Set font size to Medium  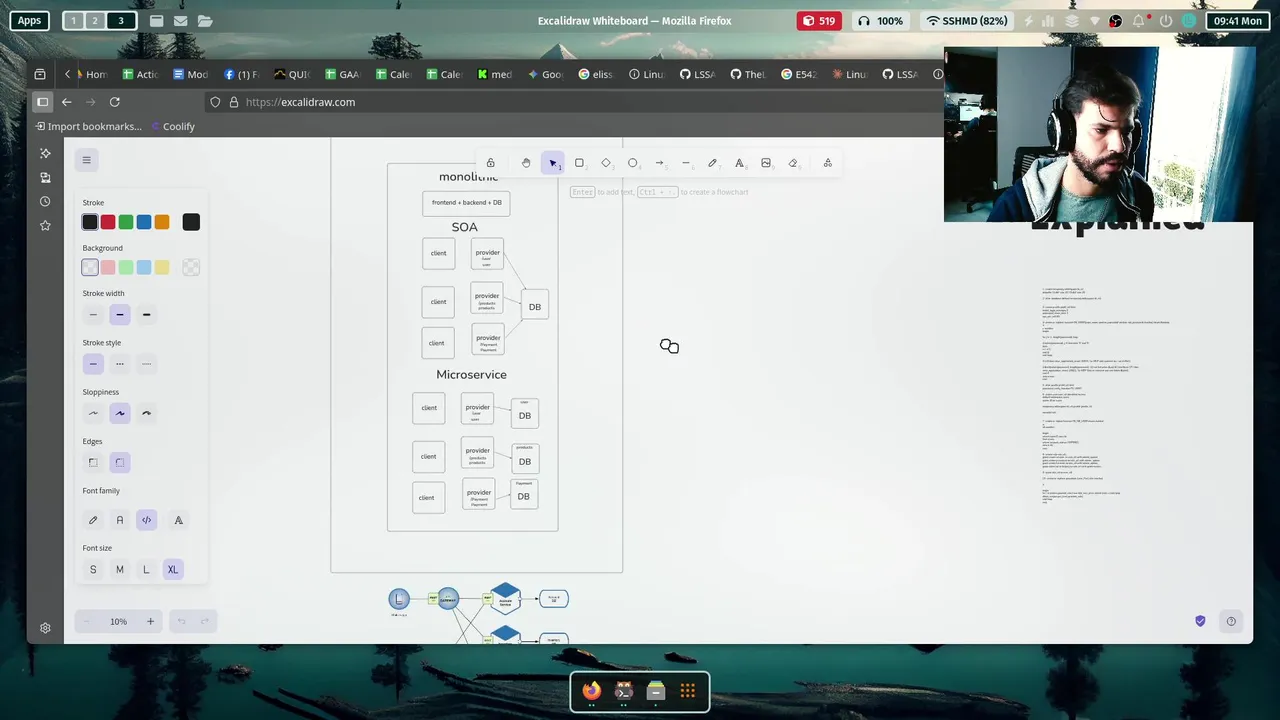point(120,570)
